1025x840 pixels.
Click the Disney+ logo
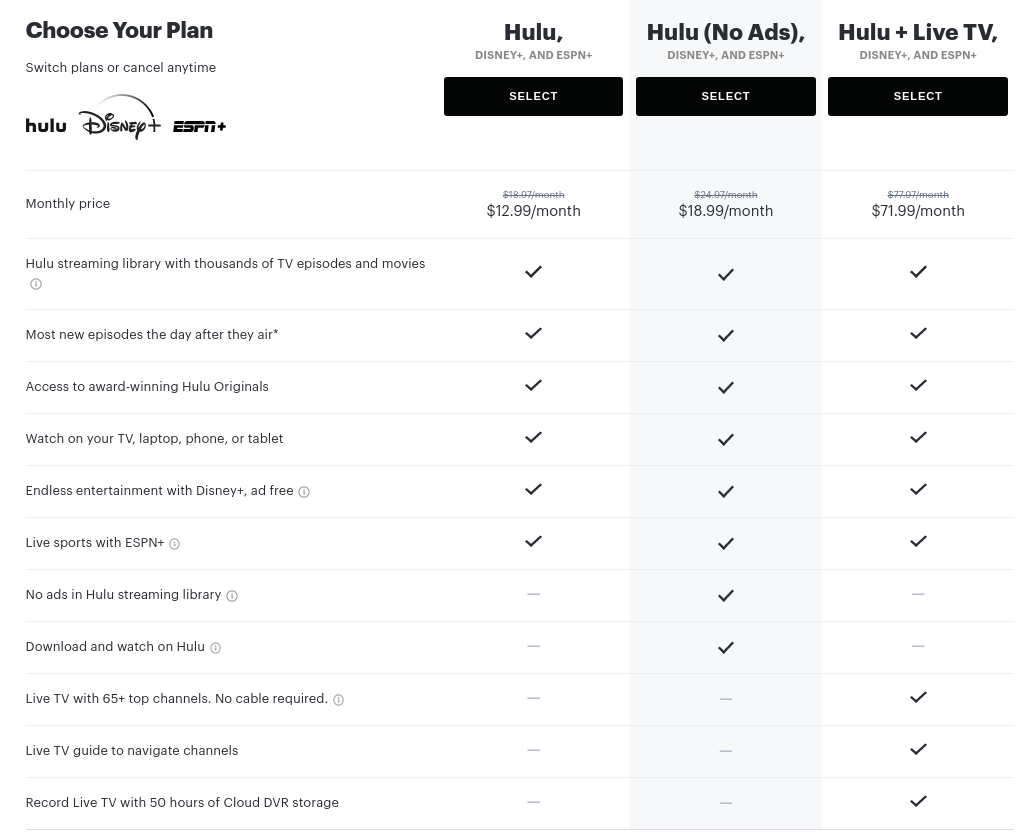[119, 117]
